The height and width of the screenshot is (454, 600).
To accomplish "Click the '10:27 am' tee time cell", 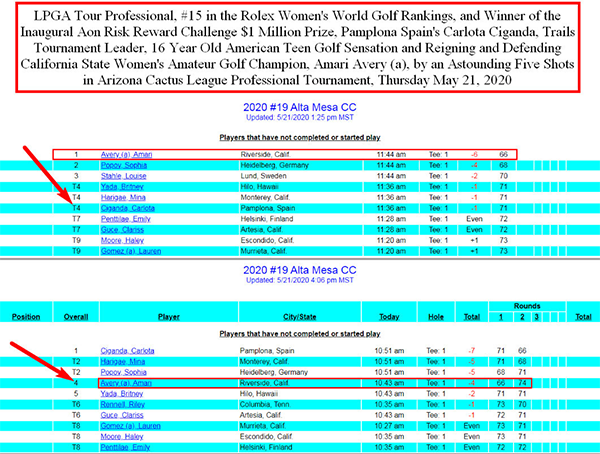I will 389,426.
